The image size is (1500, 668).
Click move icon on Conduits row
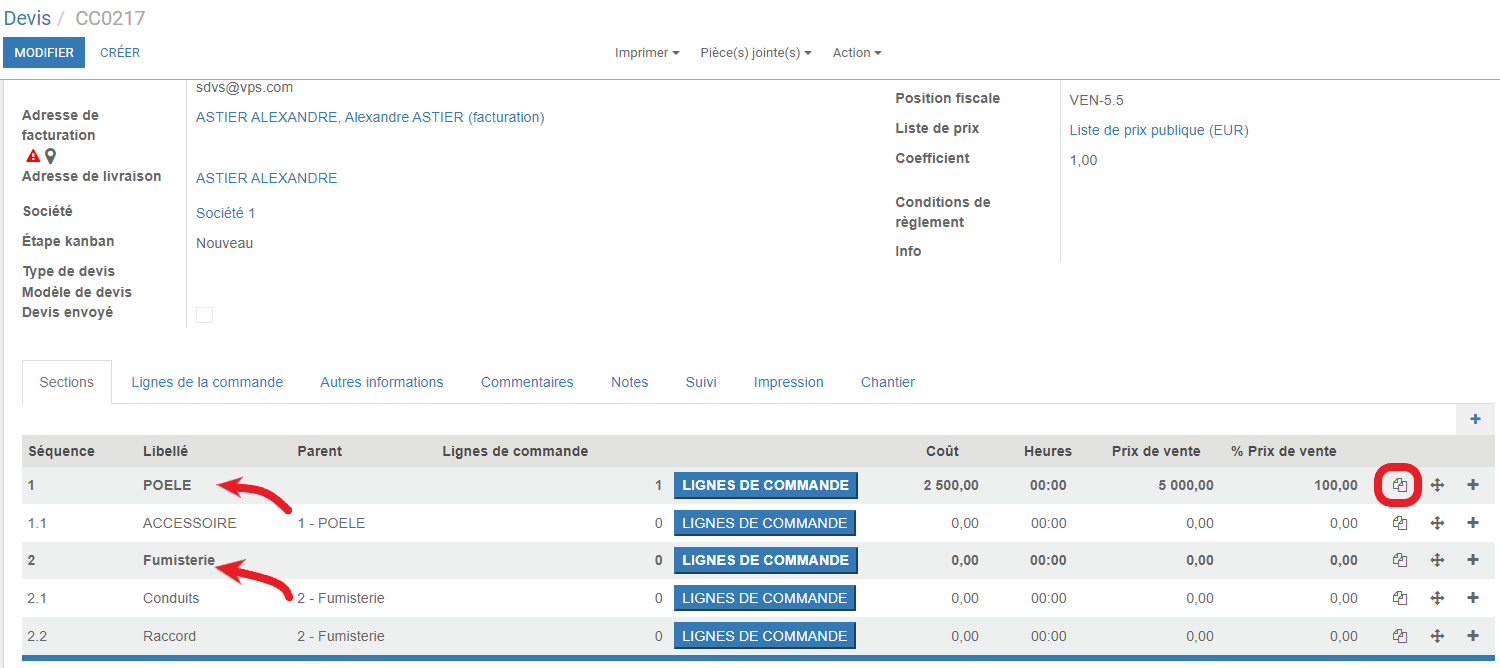point(1437,598)
